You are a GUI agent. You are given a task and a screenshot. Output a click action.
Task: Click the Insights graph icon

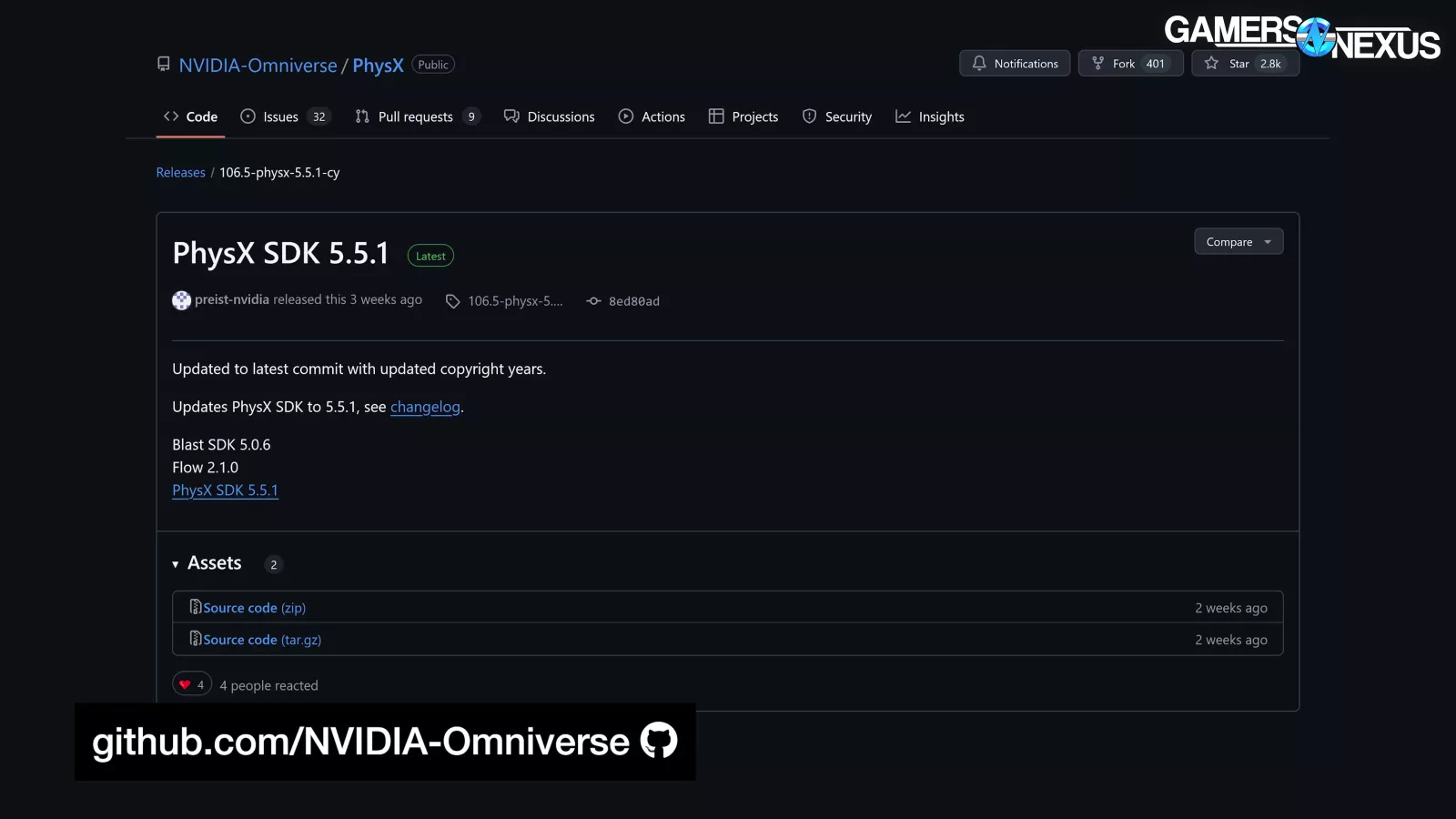pos(903,116)
